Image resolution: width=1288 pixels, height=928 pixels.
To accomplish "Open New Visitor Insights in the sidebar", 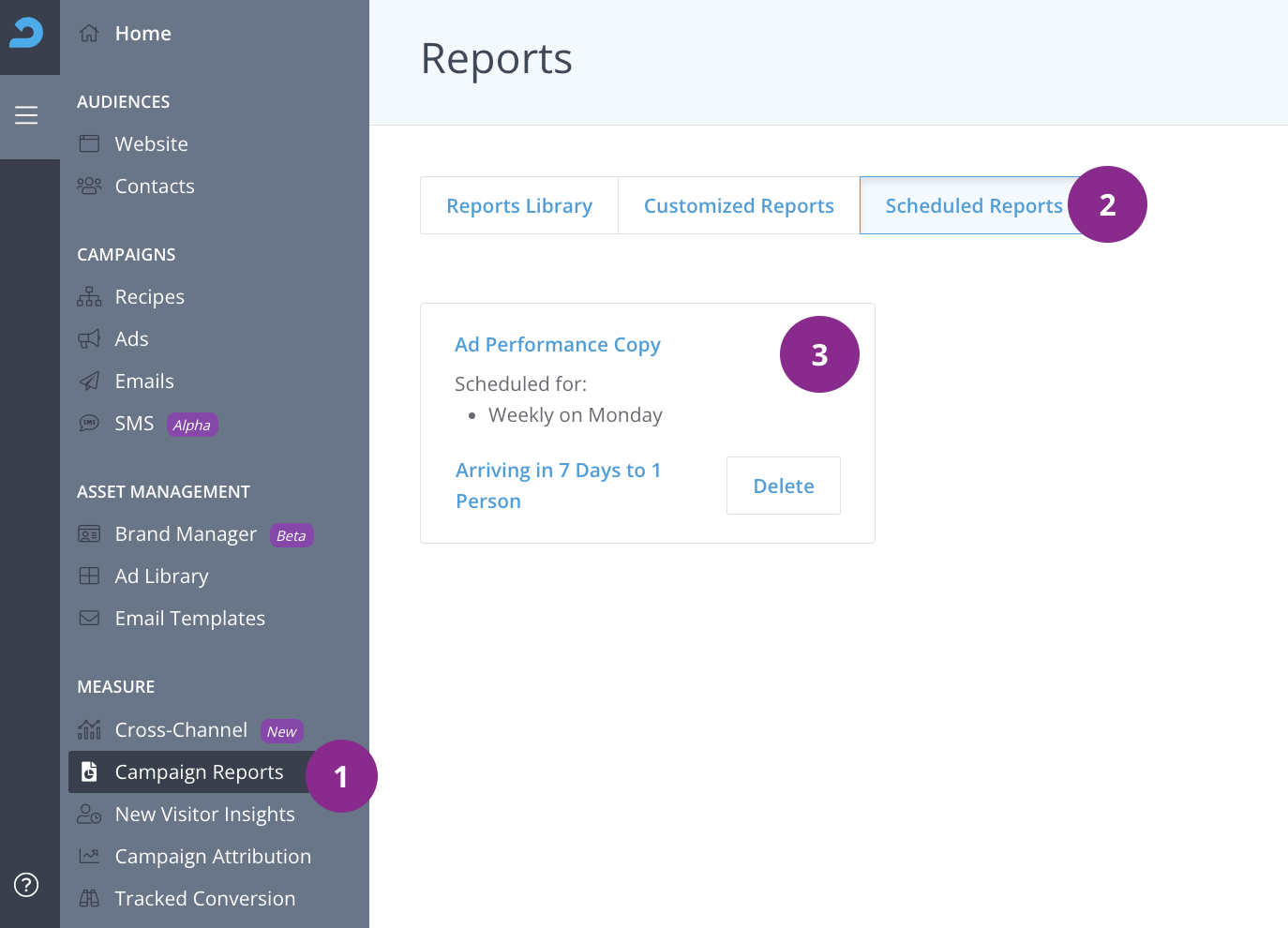I will pyautogui.click(x=205, y=814).
